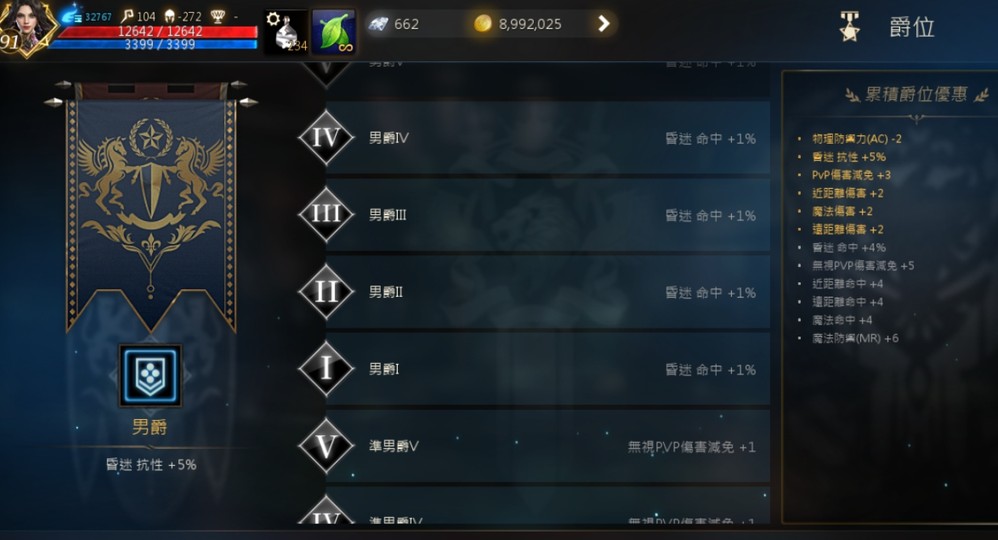The height and width of the screenshot is (540, 998).
Task: Tap the gold coin icon beside 8,992,025
Action: point(483,24)
